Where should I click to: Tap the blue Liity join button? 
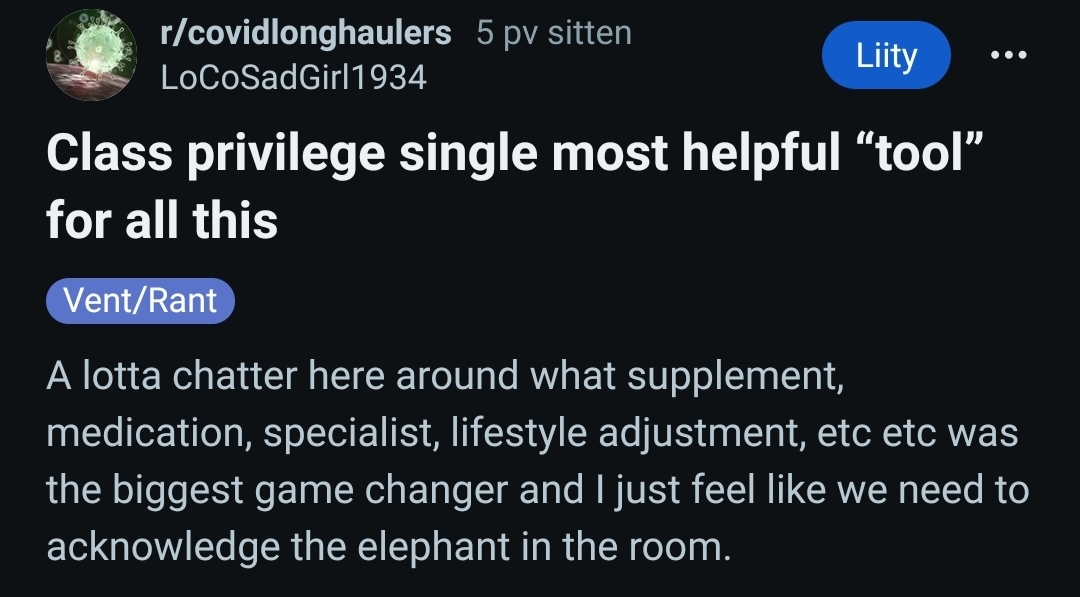pyautogui.click(x=885, y=56)
